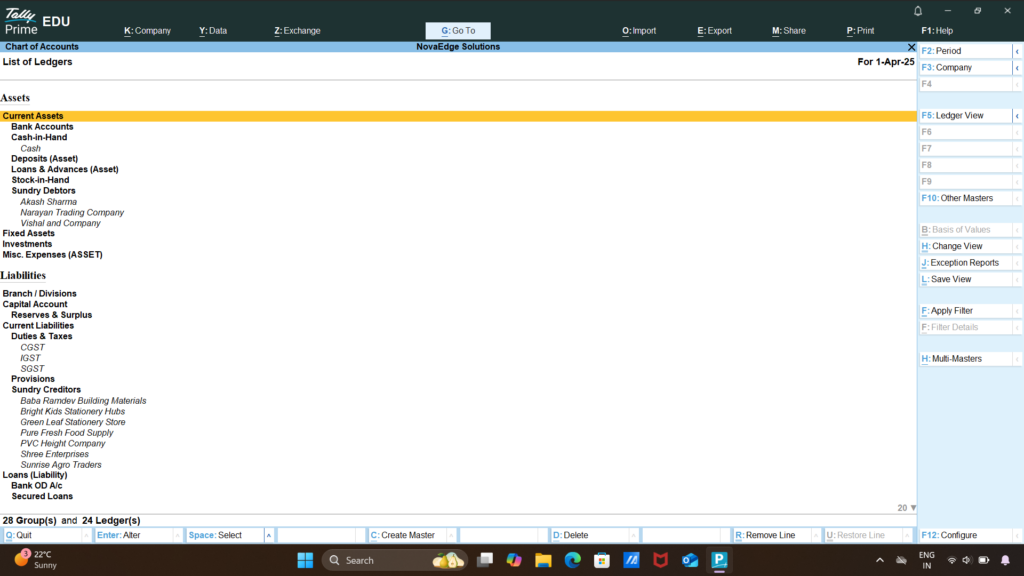
Task: Select the PVC Height Company ledger
Action: [x=63, y=443]
